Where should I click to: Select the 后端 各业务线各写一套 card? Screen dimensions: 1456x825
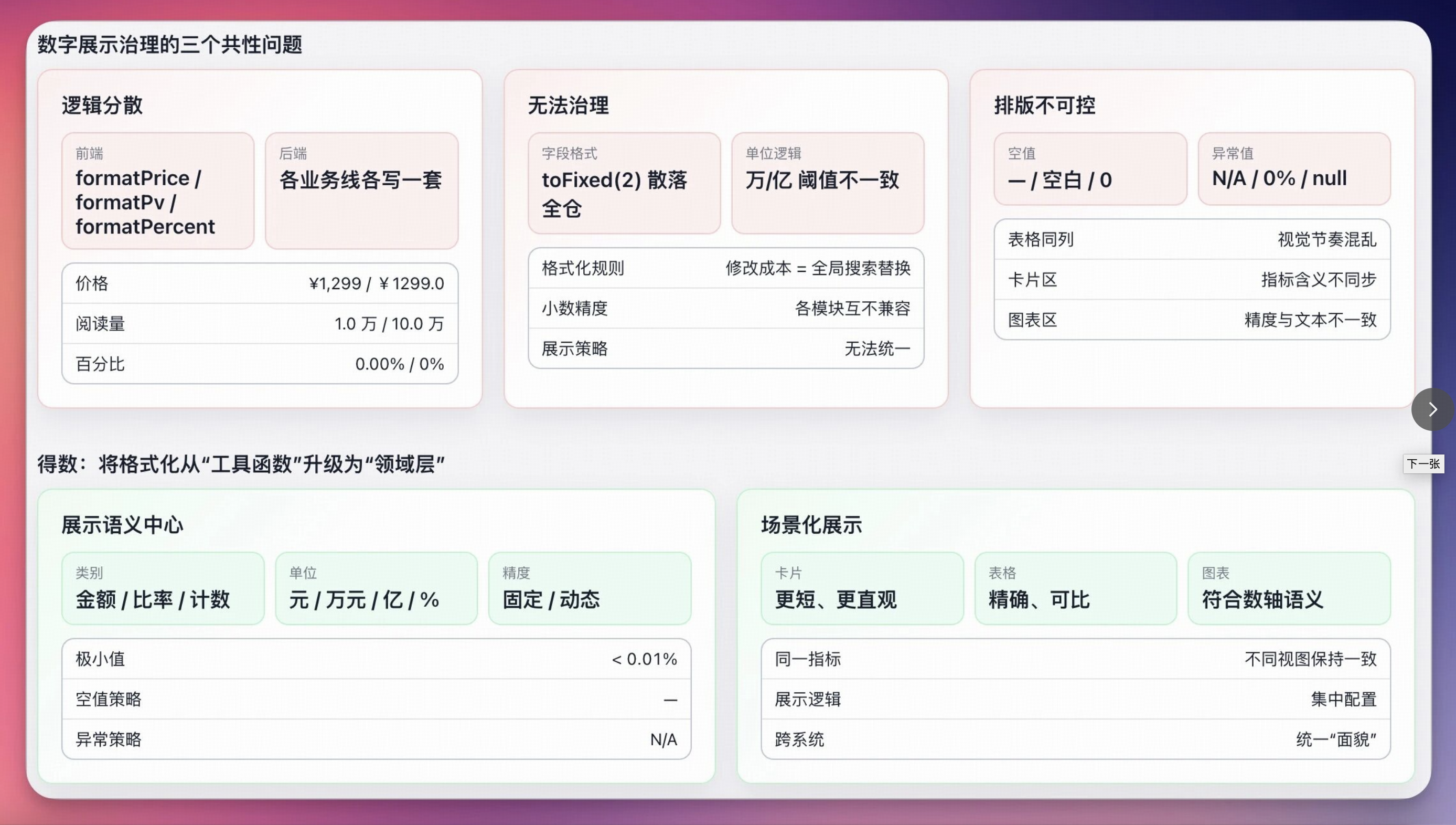361,189
